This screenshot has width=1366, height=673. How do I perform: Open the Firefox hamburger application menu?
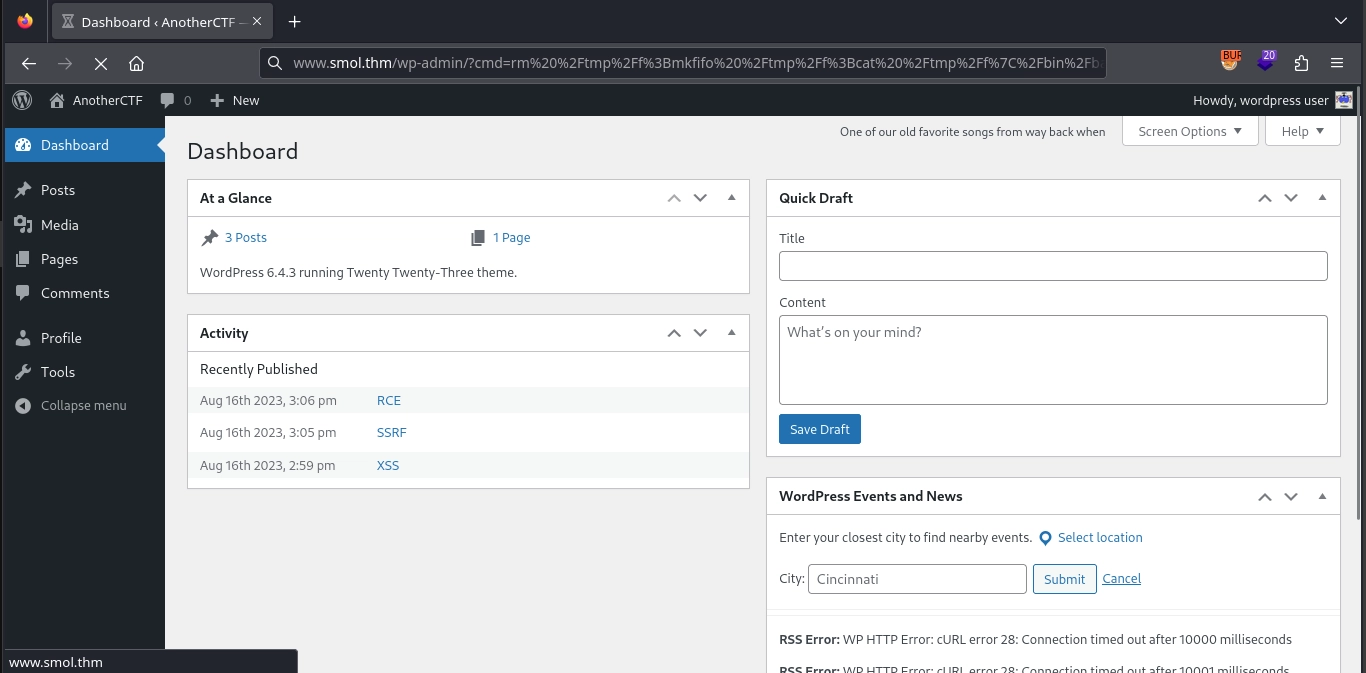click(1337, 63)
